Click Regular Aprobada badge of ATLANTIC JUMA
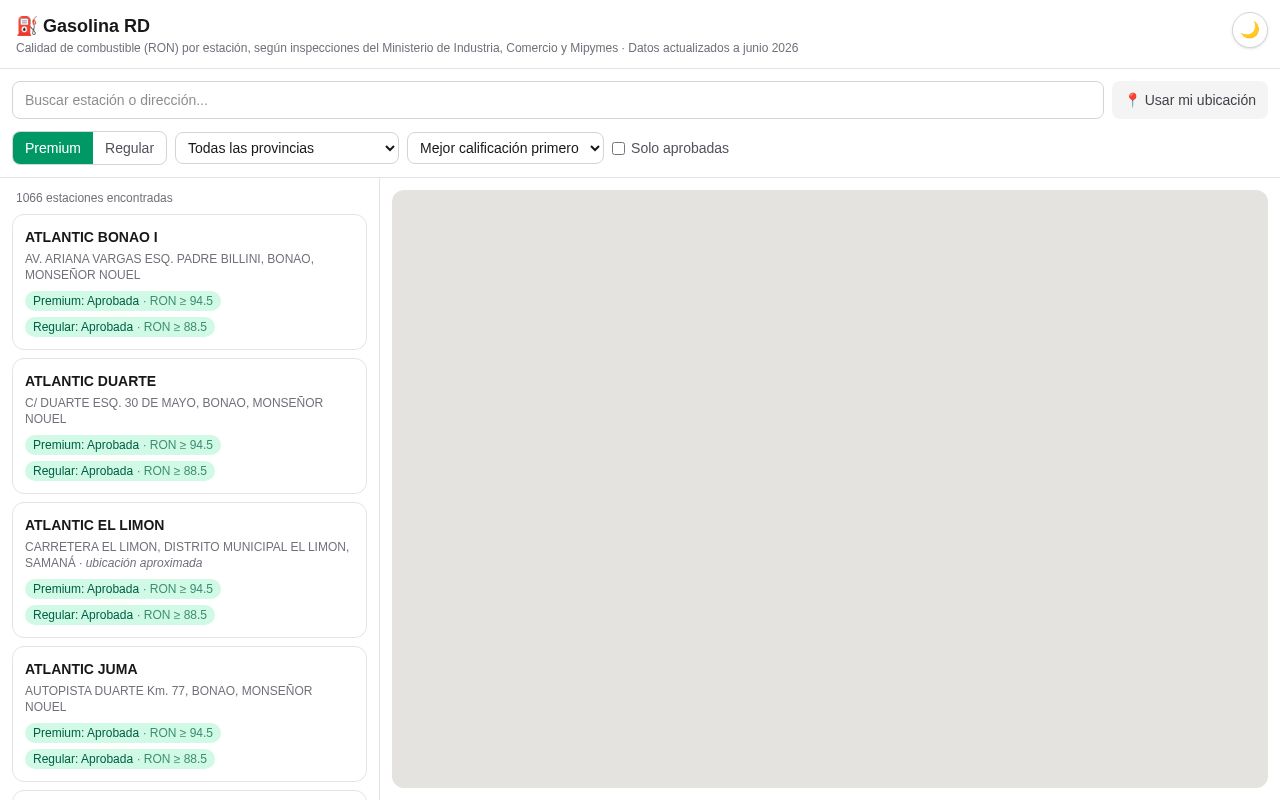Viewport: 1280px width, 800px height. tap(120, 759)
